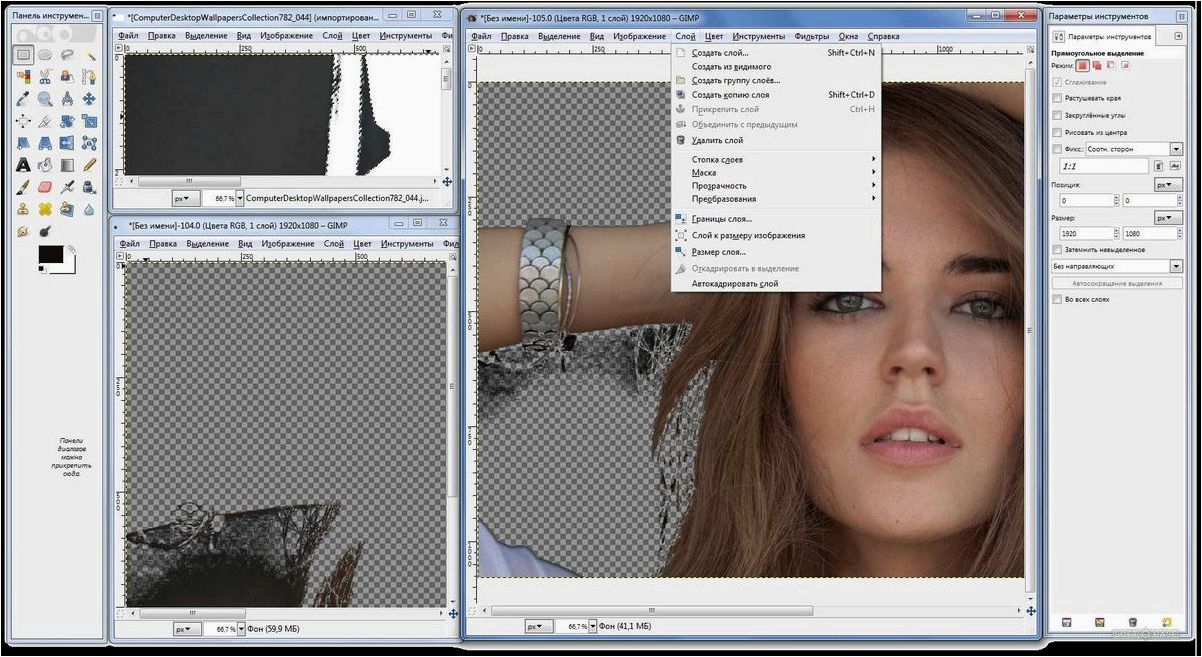Open 'Фильтры' menu in the 105.0 window
Viewport: 1202px width, 657px height.
811,36
